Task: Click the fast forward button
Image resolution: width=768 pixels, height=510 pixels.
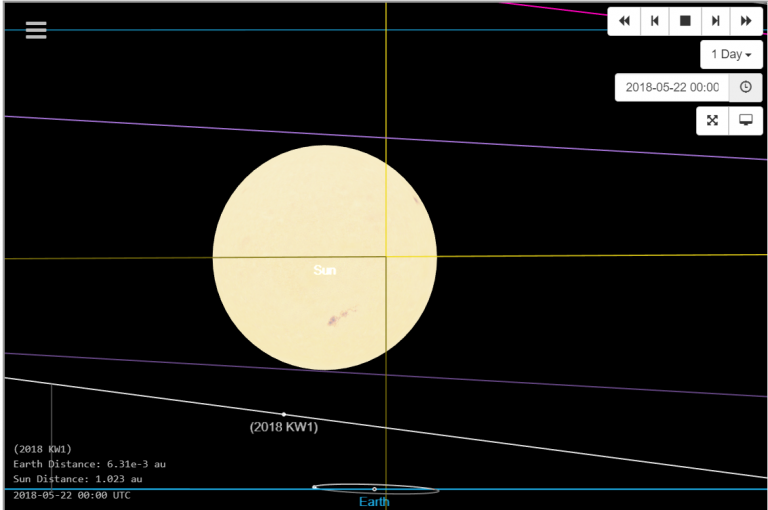Action: coord(746,21)
